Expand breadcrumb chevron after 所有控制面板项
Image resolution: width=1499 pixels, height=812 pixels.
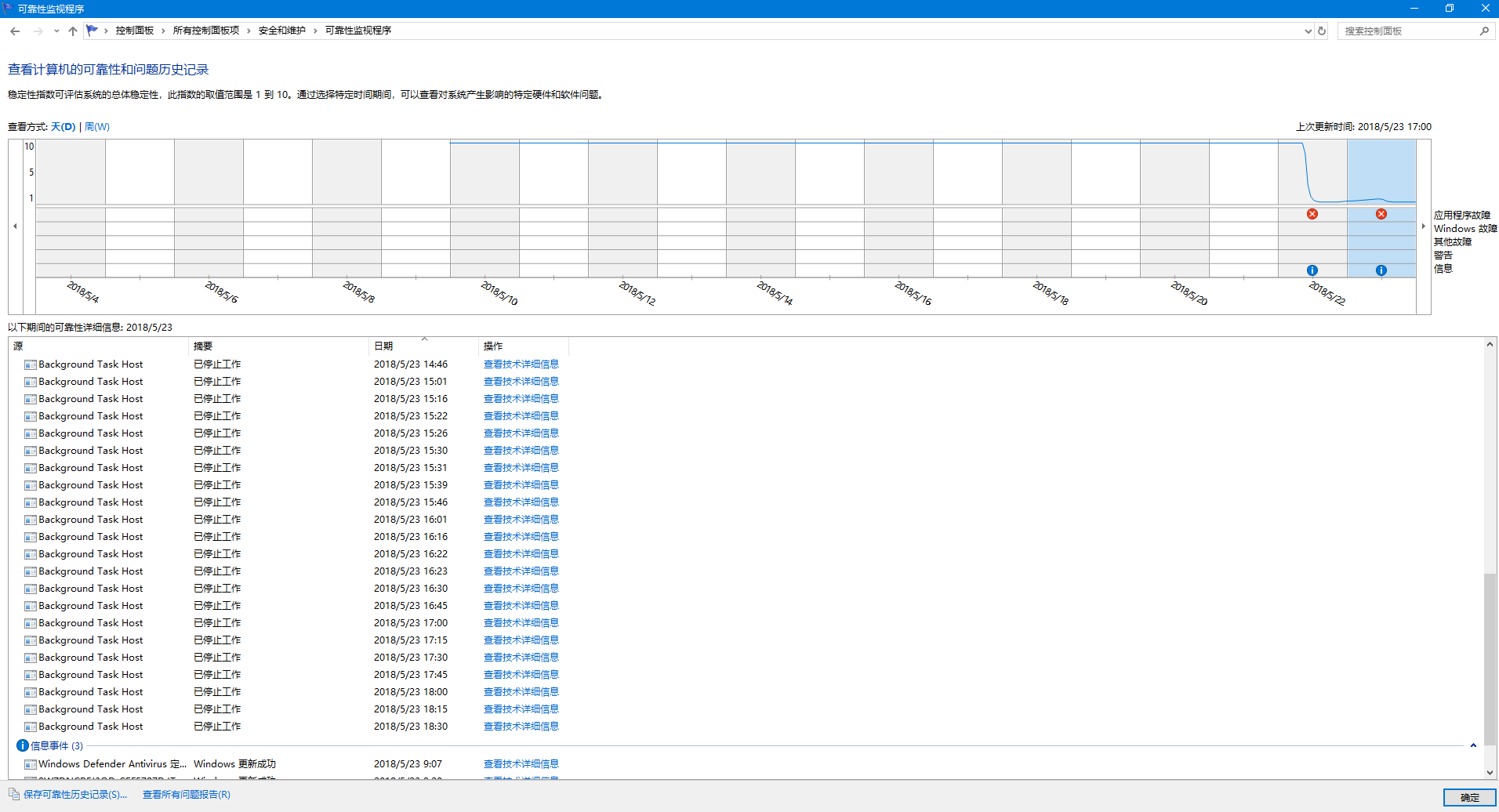pyautogui.click(x=249, y=31)
